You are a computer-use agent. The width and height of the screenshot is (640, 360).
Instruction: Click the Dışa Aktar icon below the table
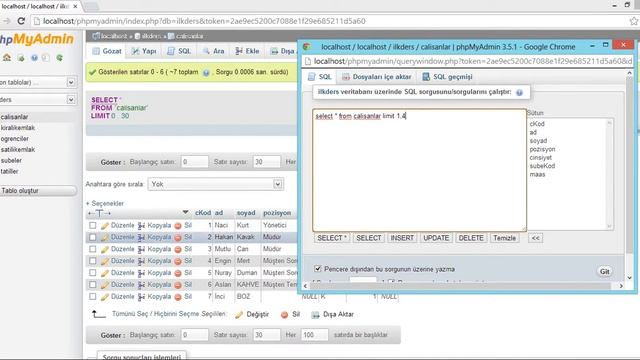pyautogui.click(x=315, y=315)
